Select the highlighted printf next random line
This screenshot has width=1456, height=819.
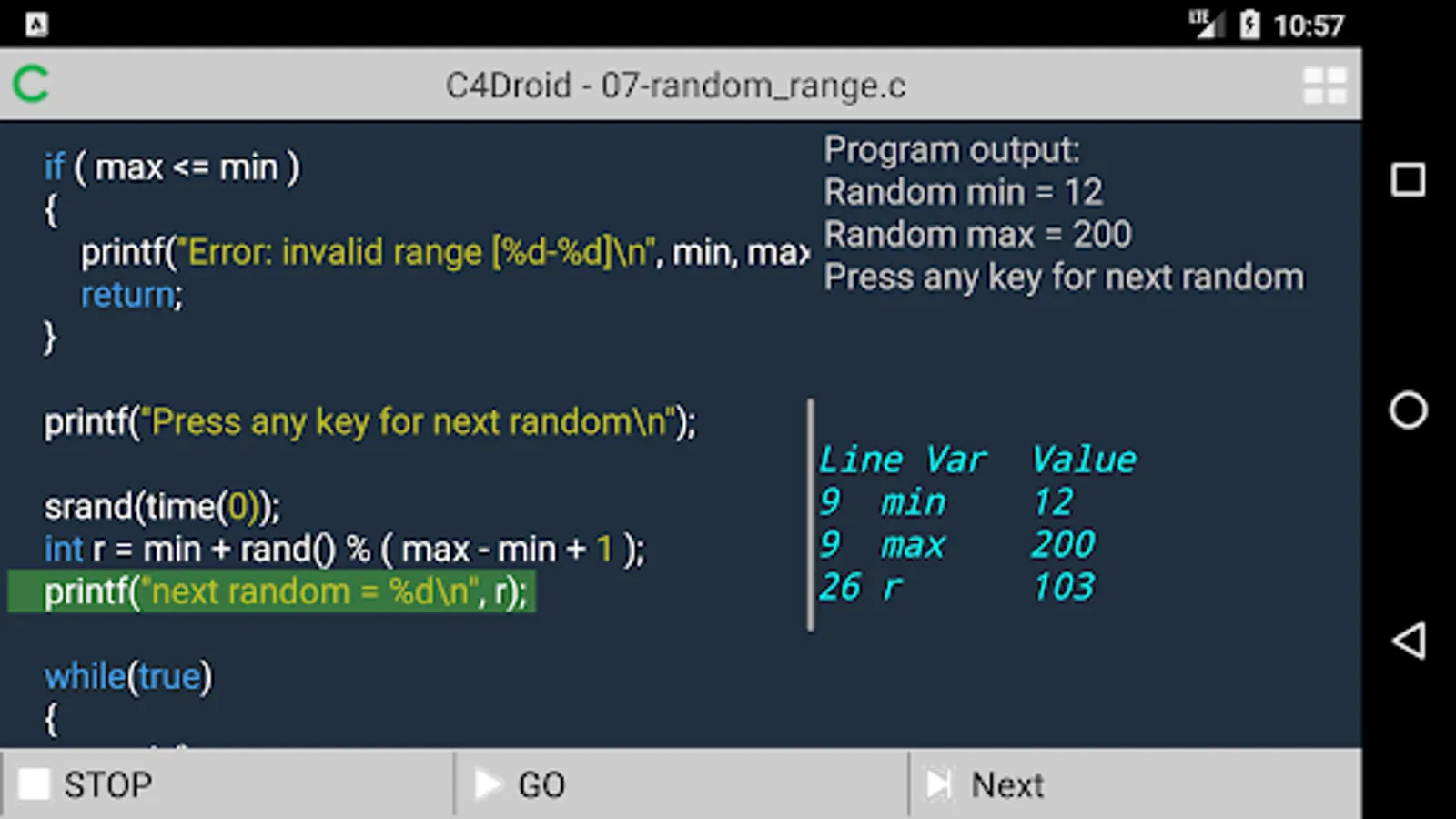[x=272, y=591]
